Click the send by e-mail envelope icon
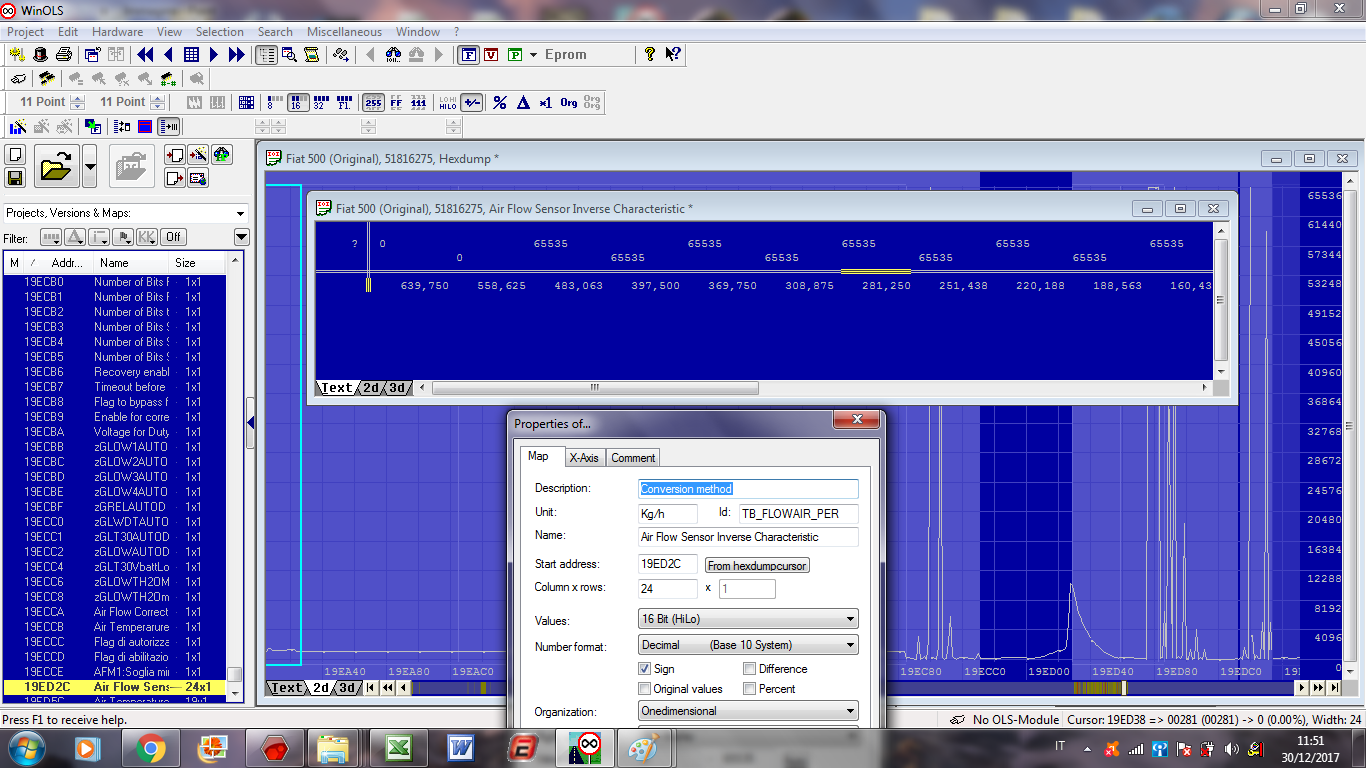 coord(198,178)
